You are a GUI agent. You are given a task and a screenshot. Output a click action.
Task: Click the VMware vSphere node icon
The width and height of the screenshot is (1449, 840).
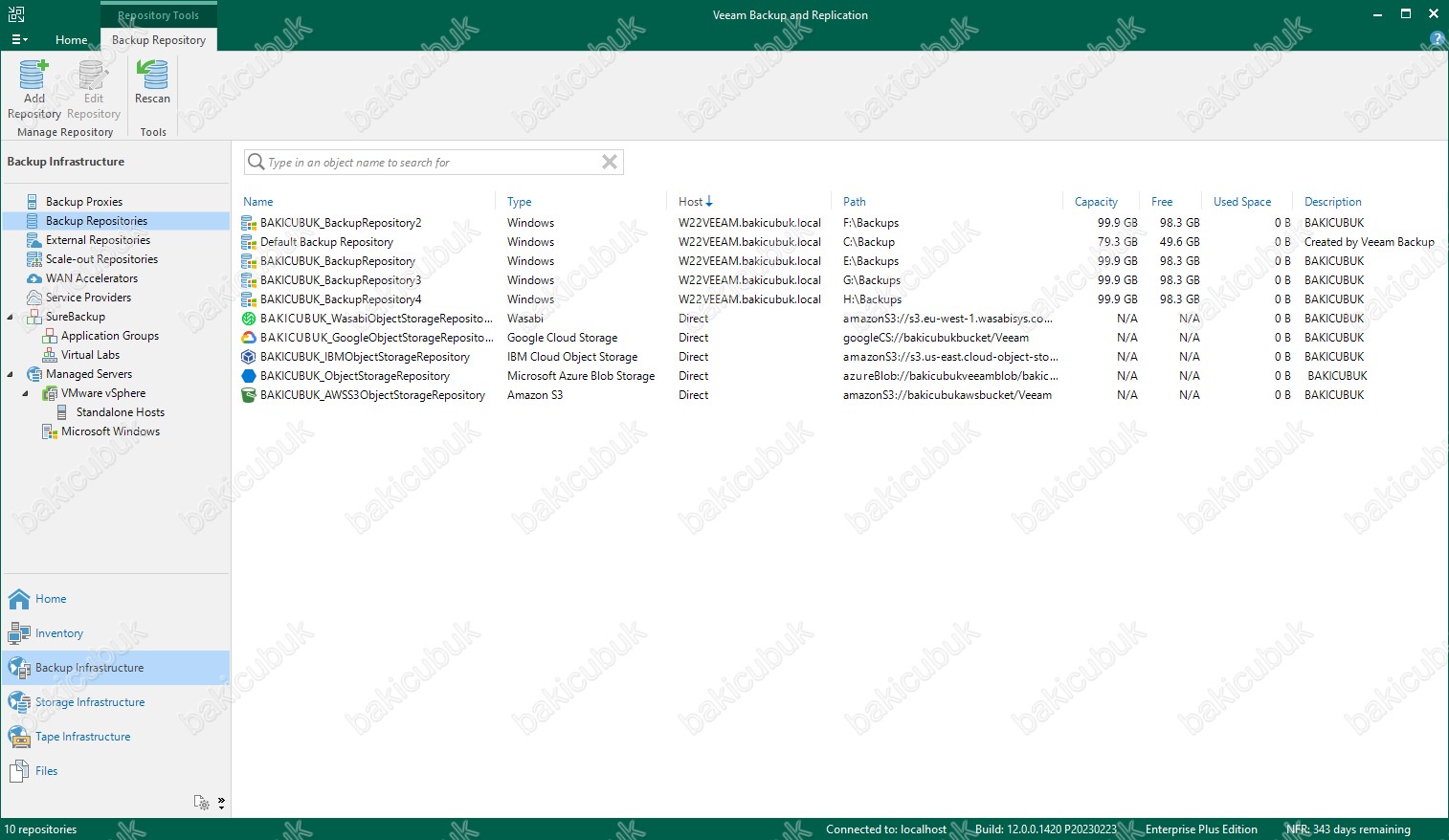click(x=50, y=393)
